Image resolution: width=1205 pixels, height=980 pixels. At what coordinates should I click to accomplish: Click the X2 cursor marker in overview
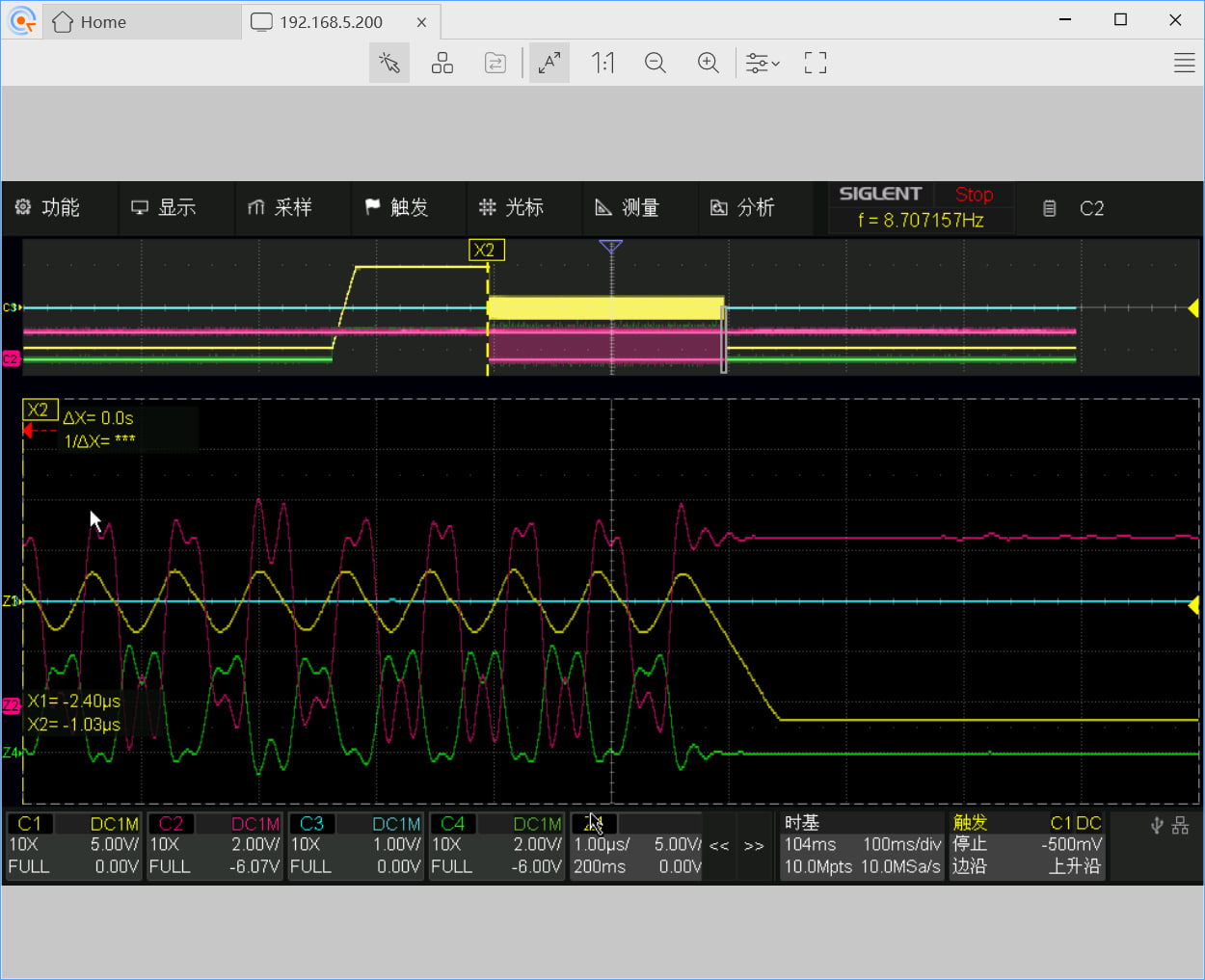pyautogui.click(x=486, y=251)
